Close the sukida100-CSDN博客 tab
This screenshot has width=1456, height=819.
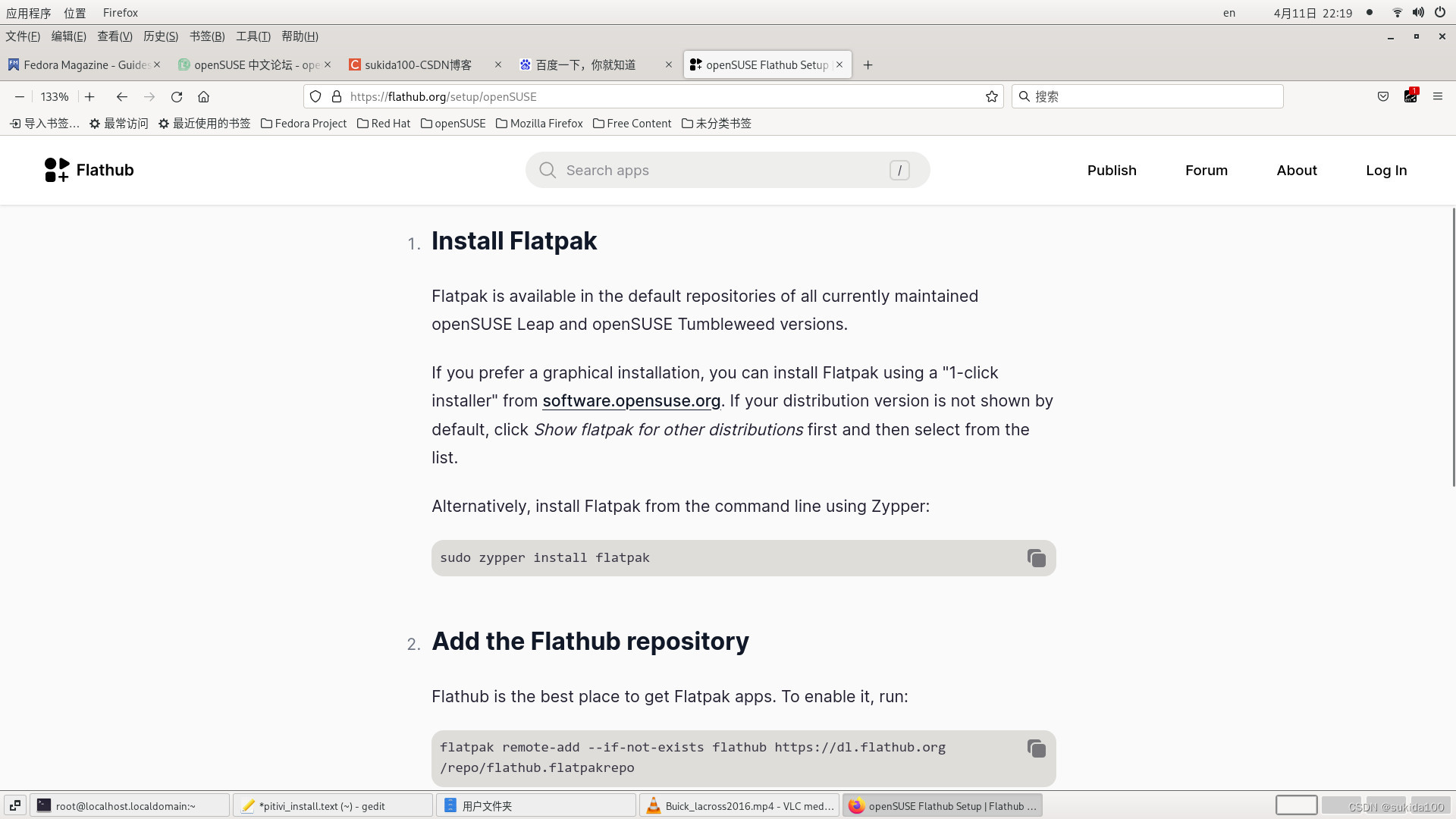(x=498, y=64)
